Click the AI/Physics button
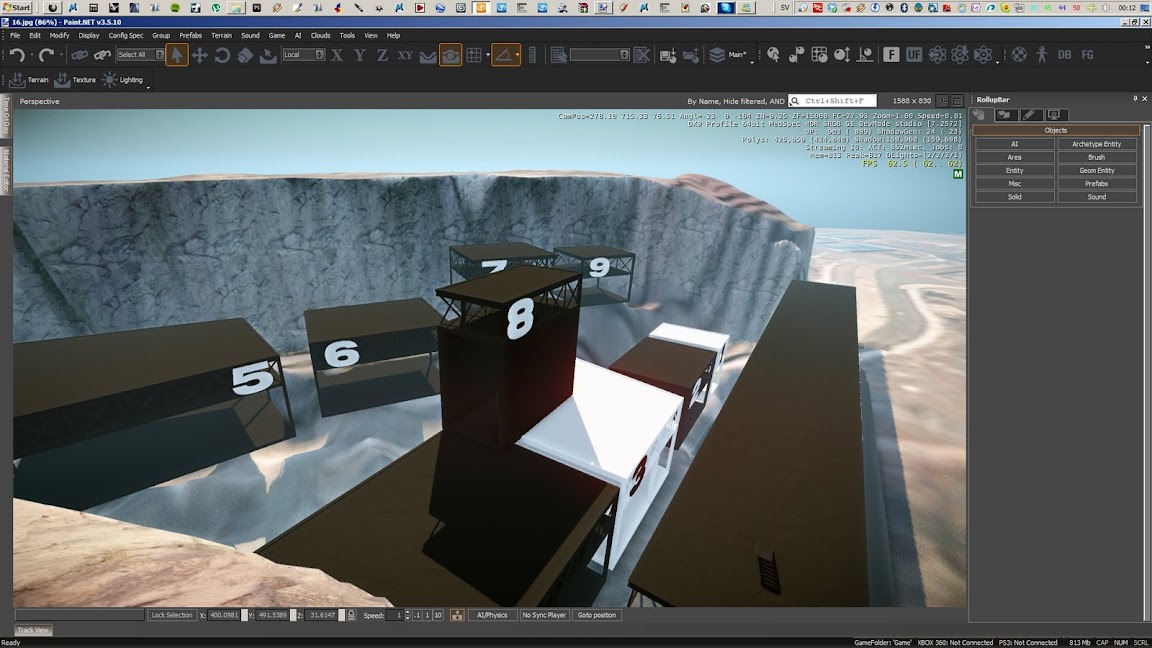 492,615
